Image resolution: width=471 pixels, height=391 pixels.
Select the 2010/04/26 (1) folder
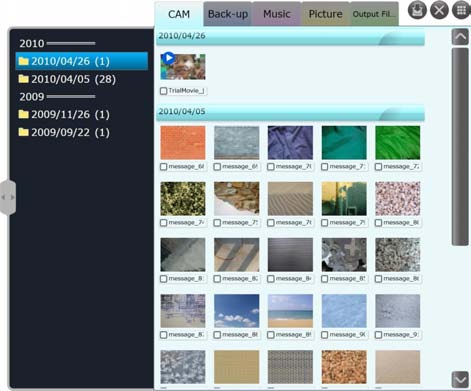point(82,61)
